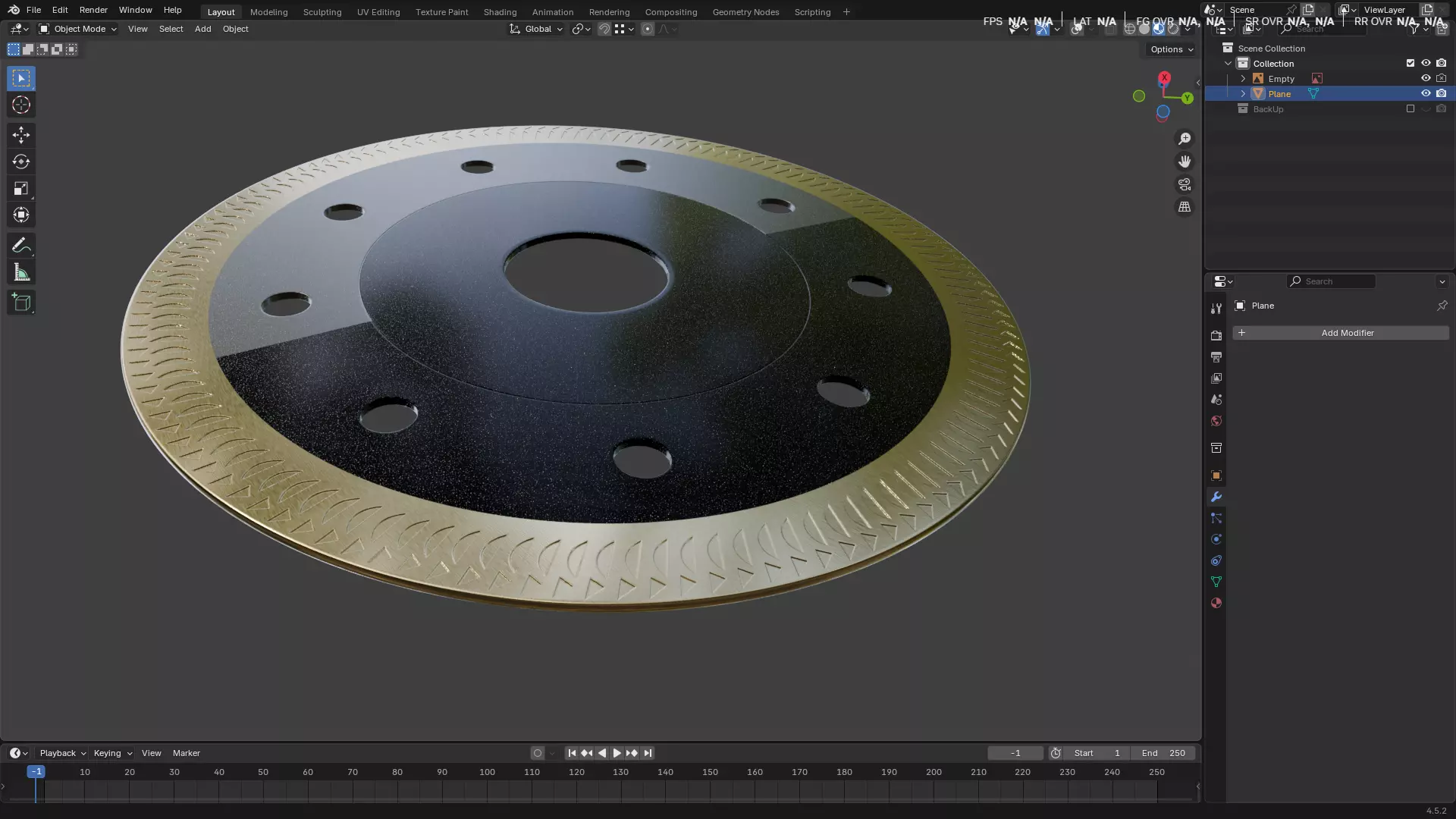Hide Plane object with its eye icon

1426,93
